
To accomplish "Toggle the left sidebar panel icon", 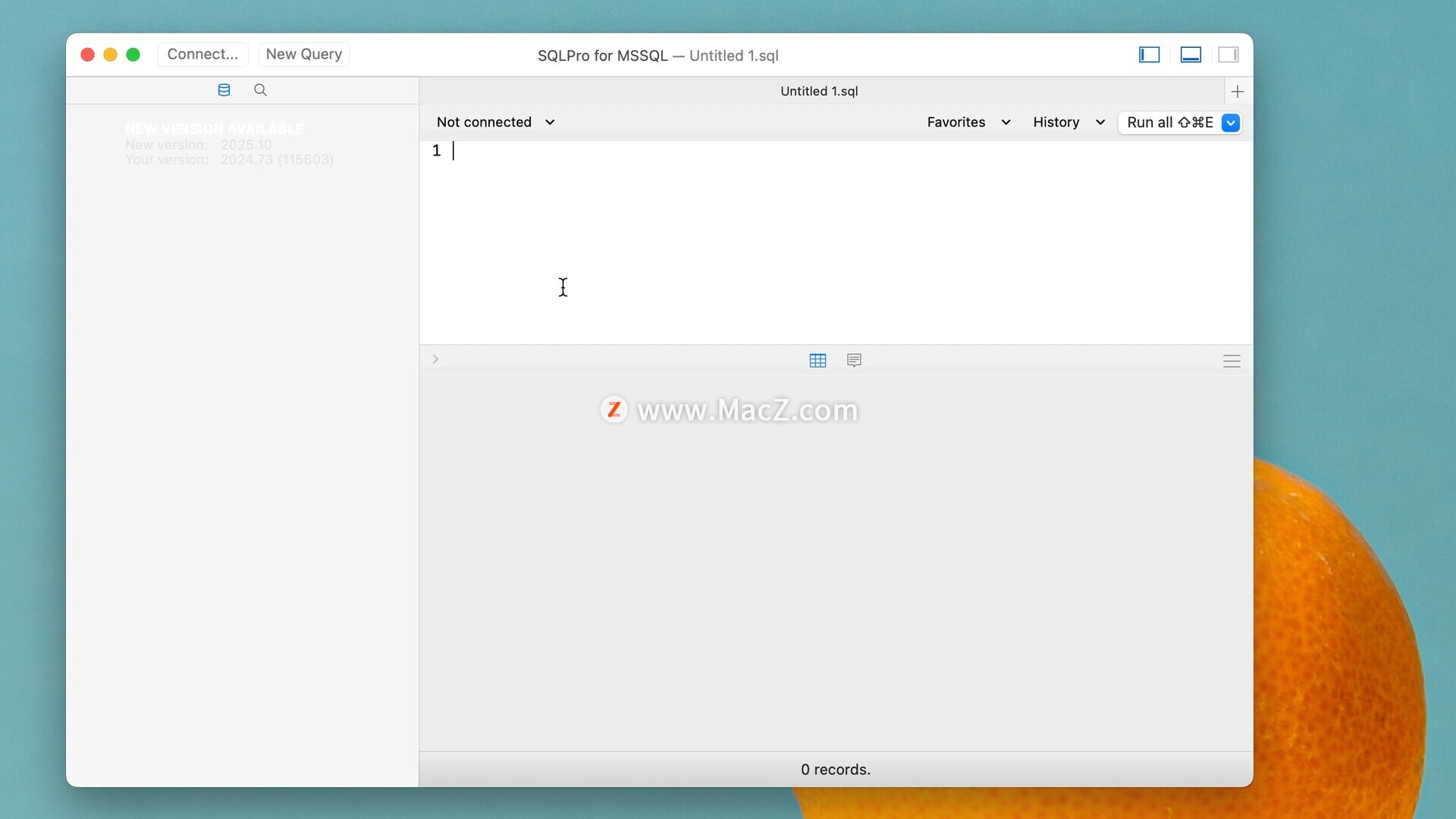I will (x=1149, y=55).
